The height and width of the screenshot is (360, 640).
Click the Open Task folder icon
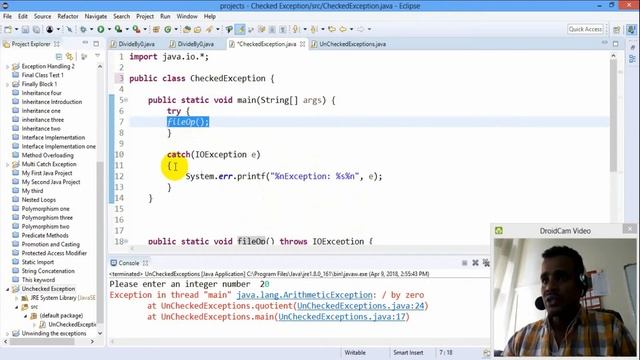pyautogui.click(x=198, y=29)
